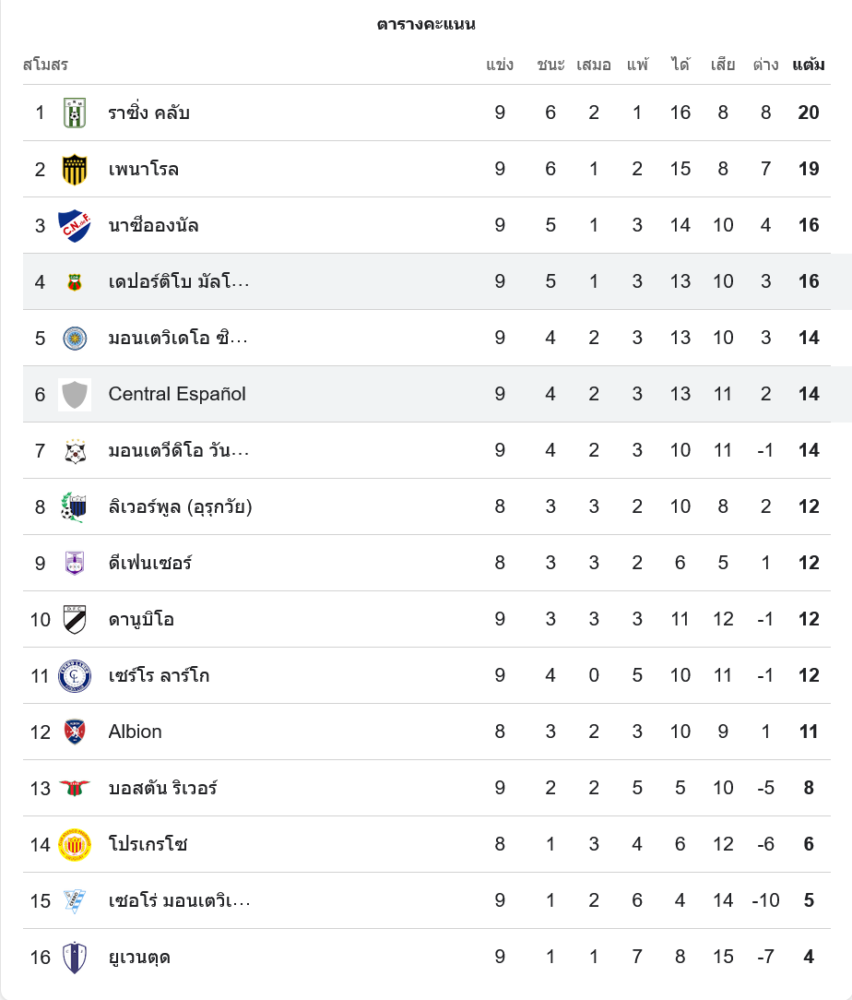Image resolution: width=852 pixels, height=1000 pixels.
Task: Open the ดีเฟนเซอร์ team link
Action: pos(150,563)
